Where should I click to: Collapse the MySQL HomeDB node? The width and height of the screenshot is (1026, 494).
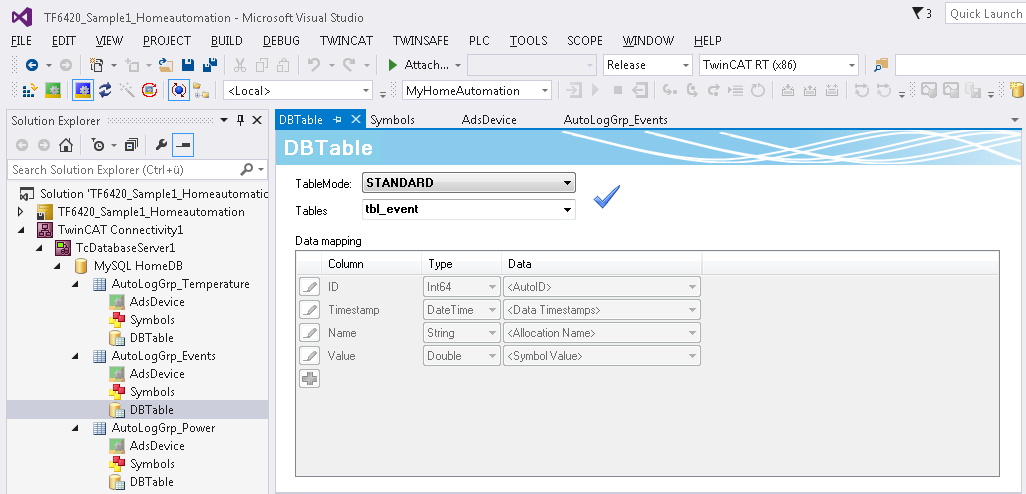[58, 266]
